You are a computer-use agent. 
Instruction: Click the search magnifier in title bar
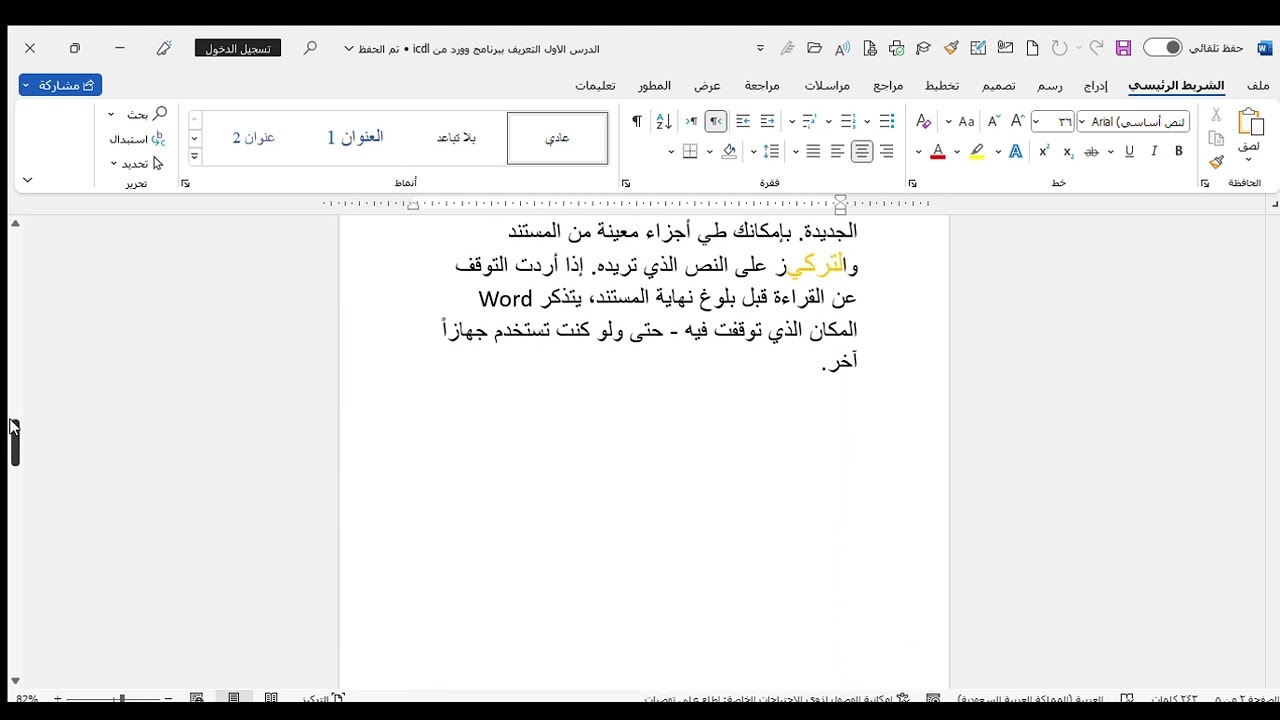[x=311, y=48]
